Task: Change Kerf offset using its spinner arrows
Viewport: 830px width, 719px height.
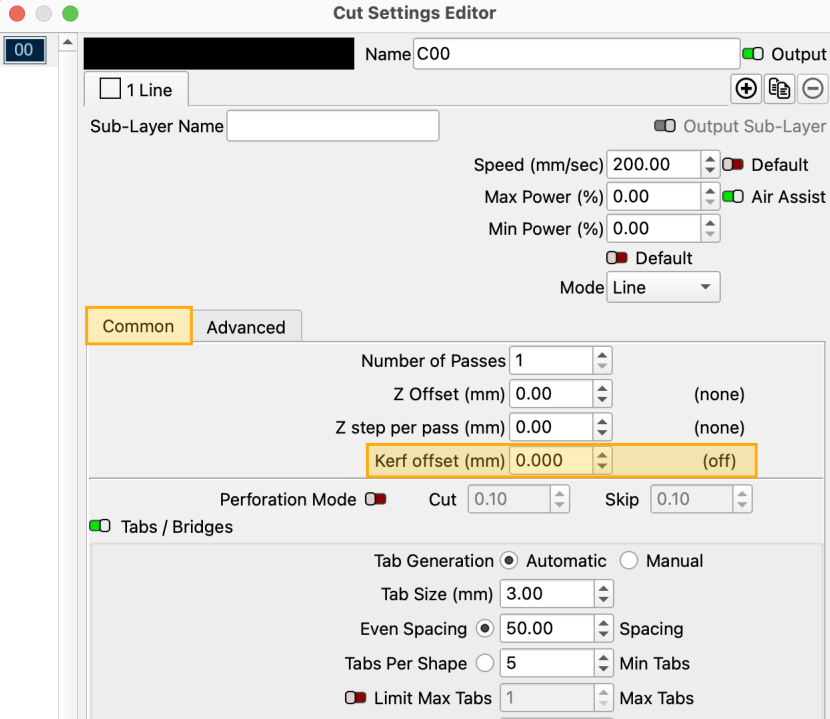Action: click(602, 461)
